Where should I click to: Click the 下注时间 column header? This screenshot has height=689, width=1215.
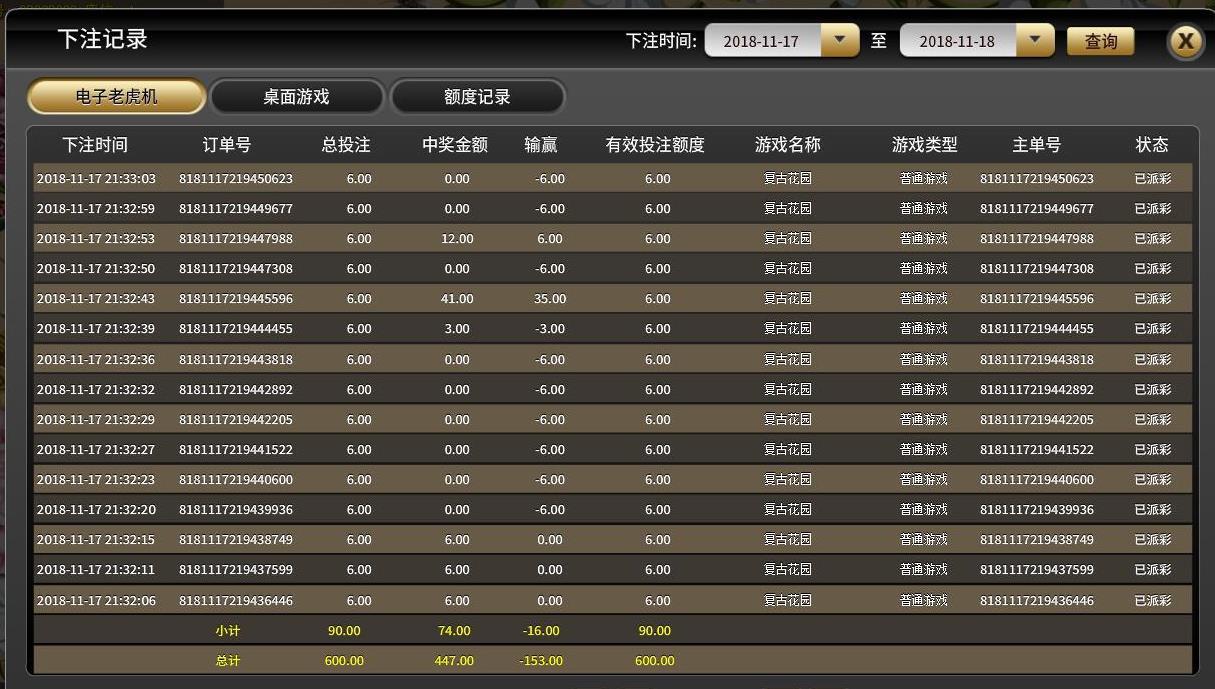pyautogui.click(x=95, y=145)
